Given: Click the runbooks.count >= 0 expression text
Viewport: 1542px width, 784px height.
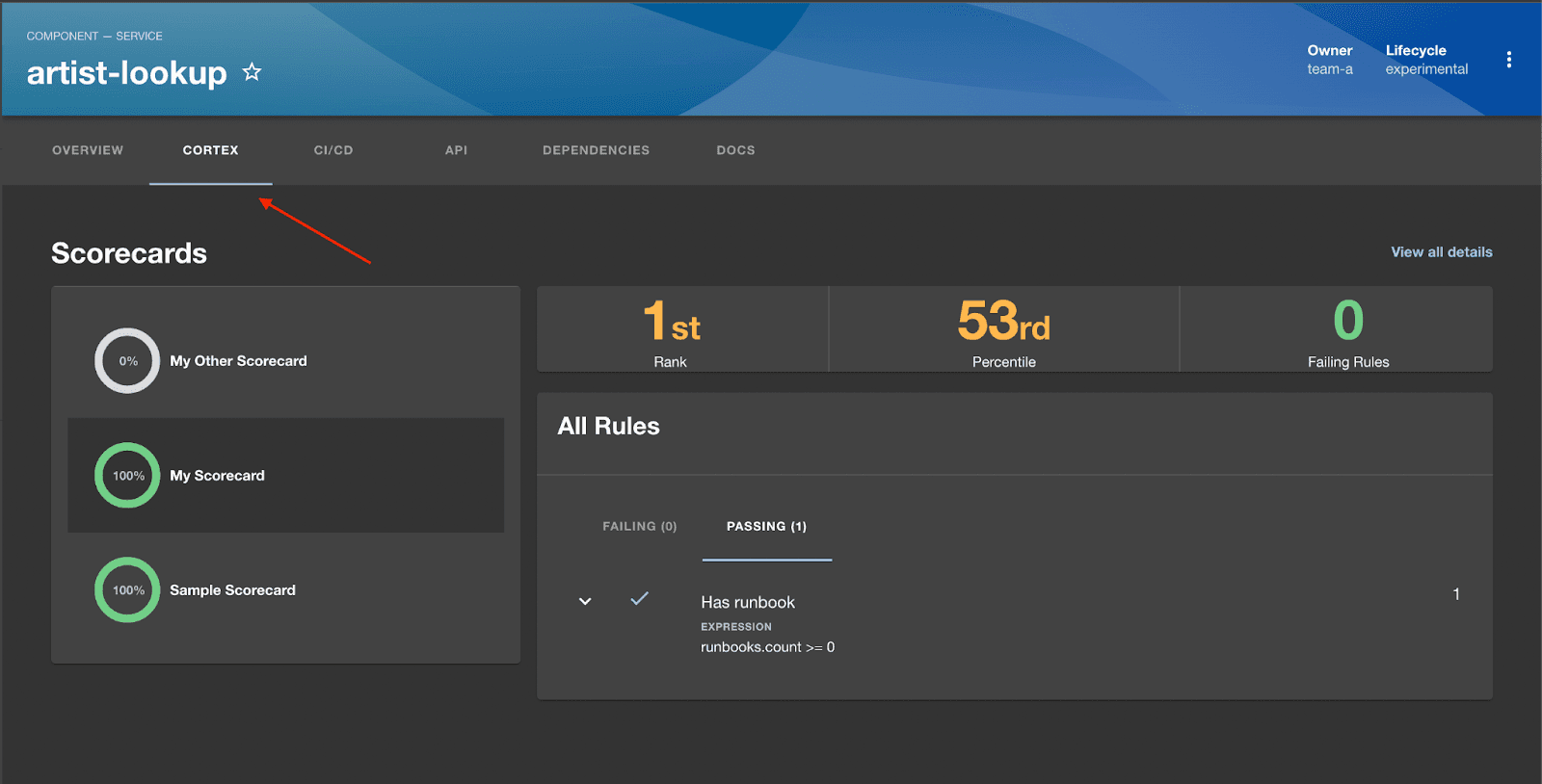Looking at the screenshot, I should (767, 647).
